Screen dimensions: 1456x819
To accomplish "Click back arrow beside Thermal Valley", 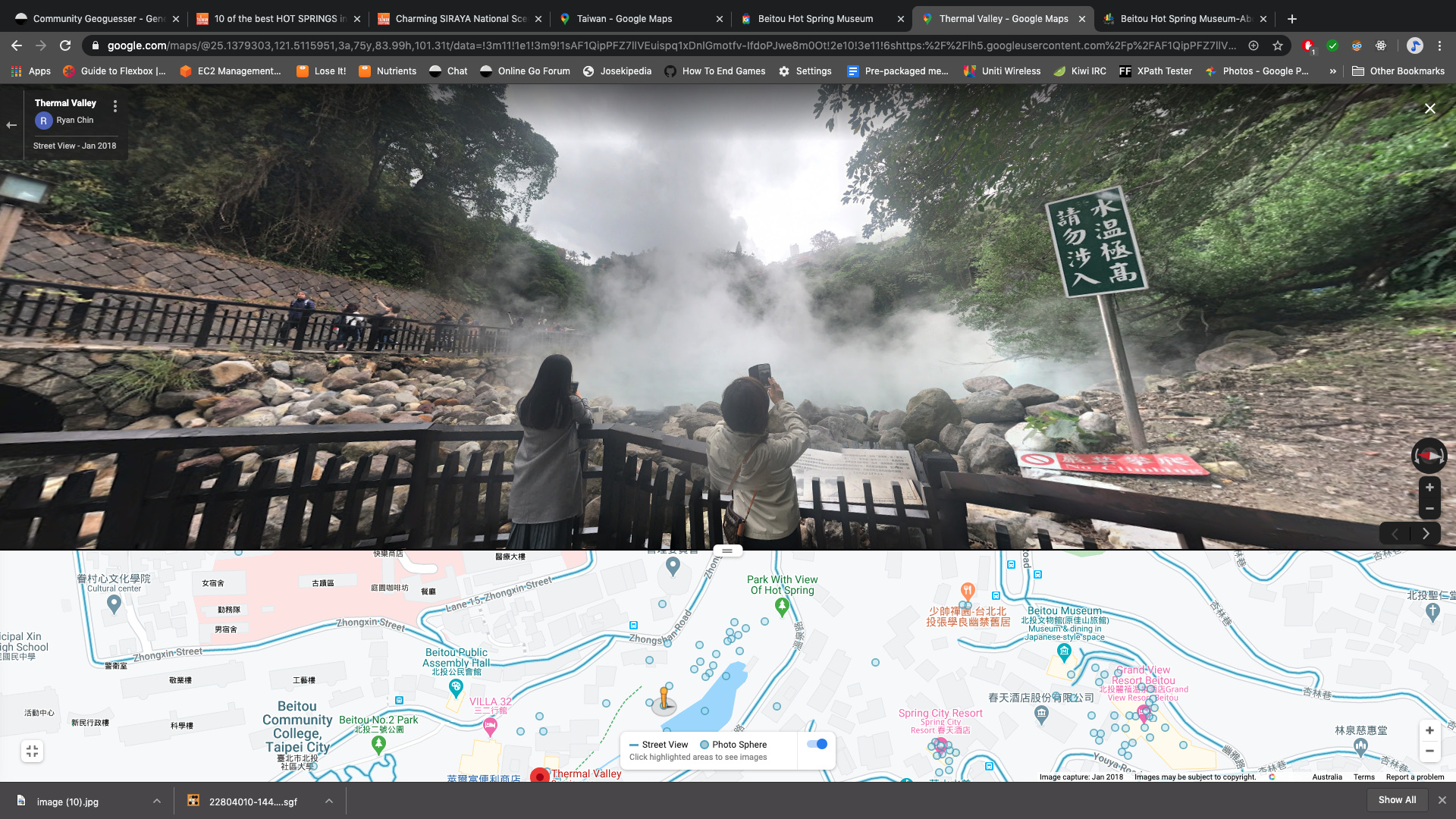I will pos(11,125).
